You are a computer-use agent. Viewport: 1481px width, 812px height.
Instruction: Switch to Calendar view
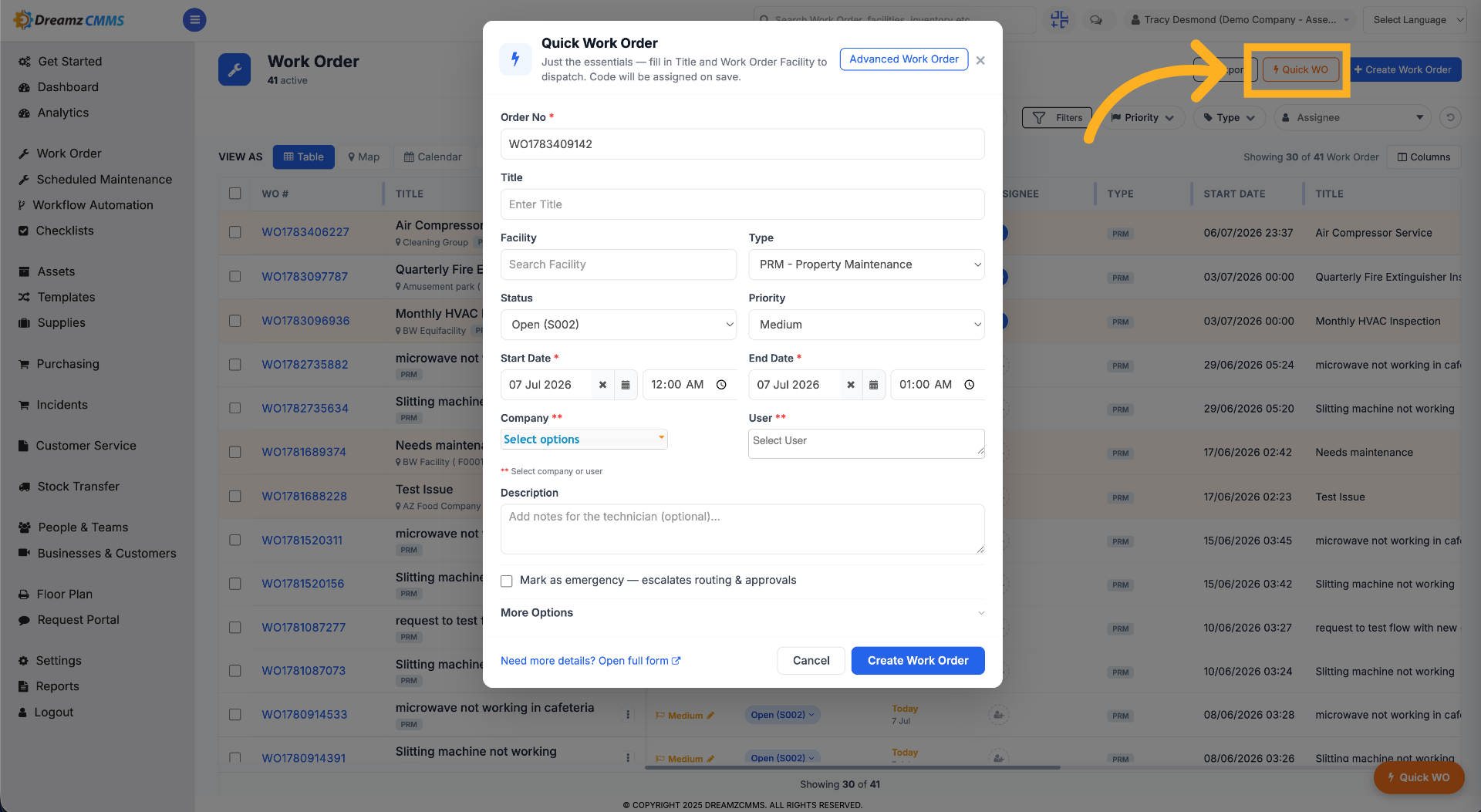433,157
